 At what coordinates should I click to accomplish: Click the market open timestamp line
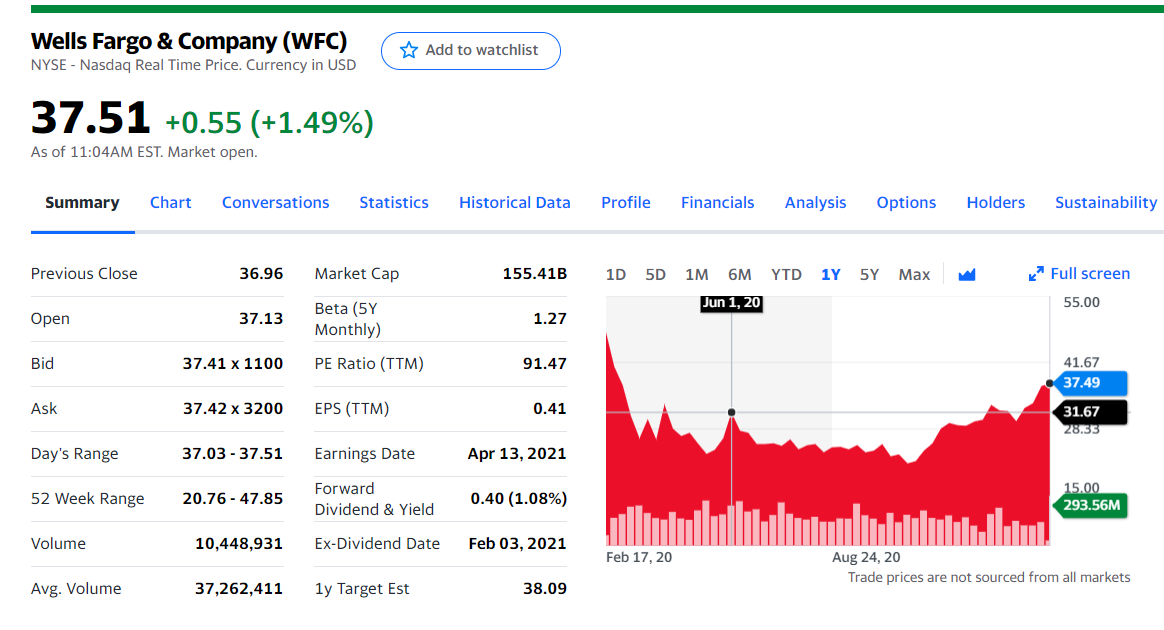pos(144,152)
